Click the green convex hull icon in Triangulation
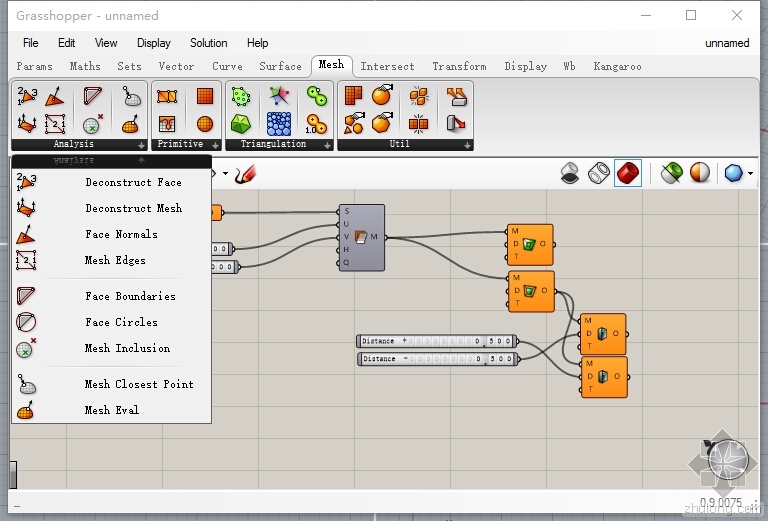The image size is (768, 521). tap(241, 123)
